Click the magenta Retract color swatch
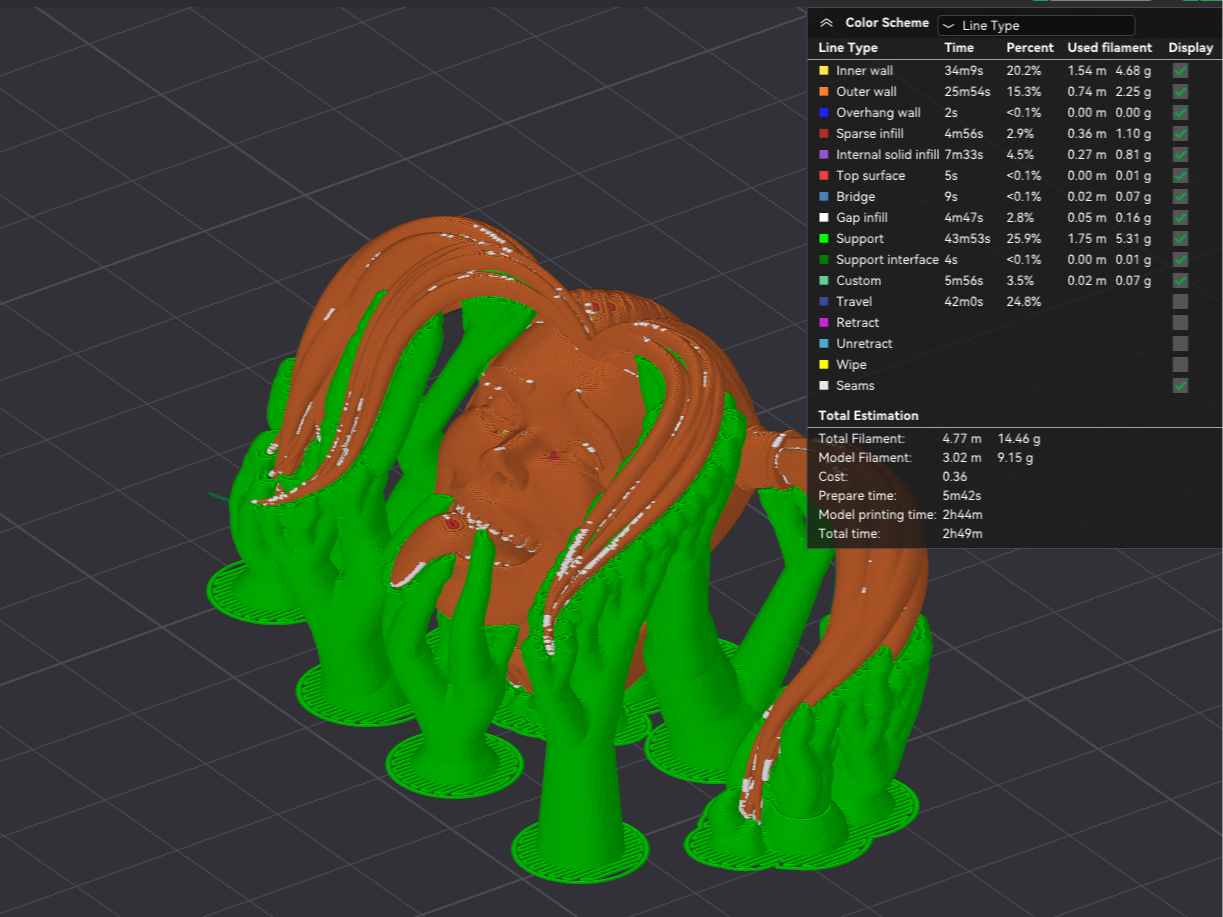The width and height of the screenshot is (1223, 917). [x=824, y=322]
